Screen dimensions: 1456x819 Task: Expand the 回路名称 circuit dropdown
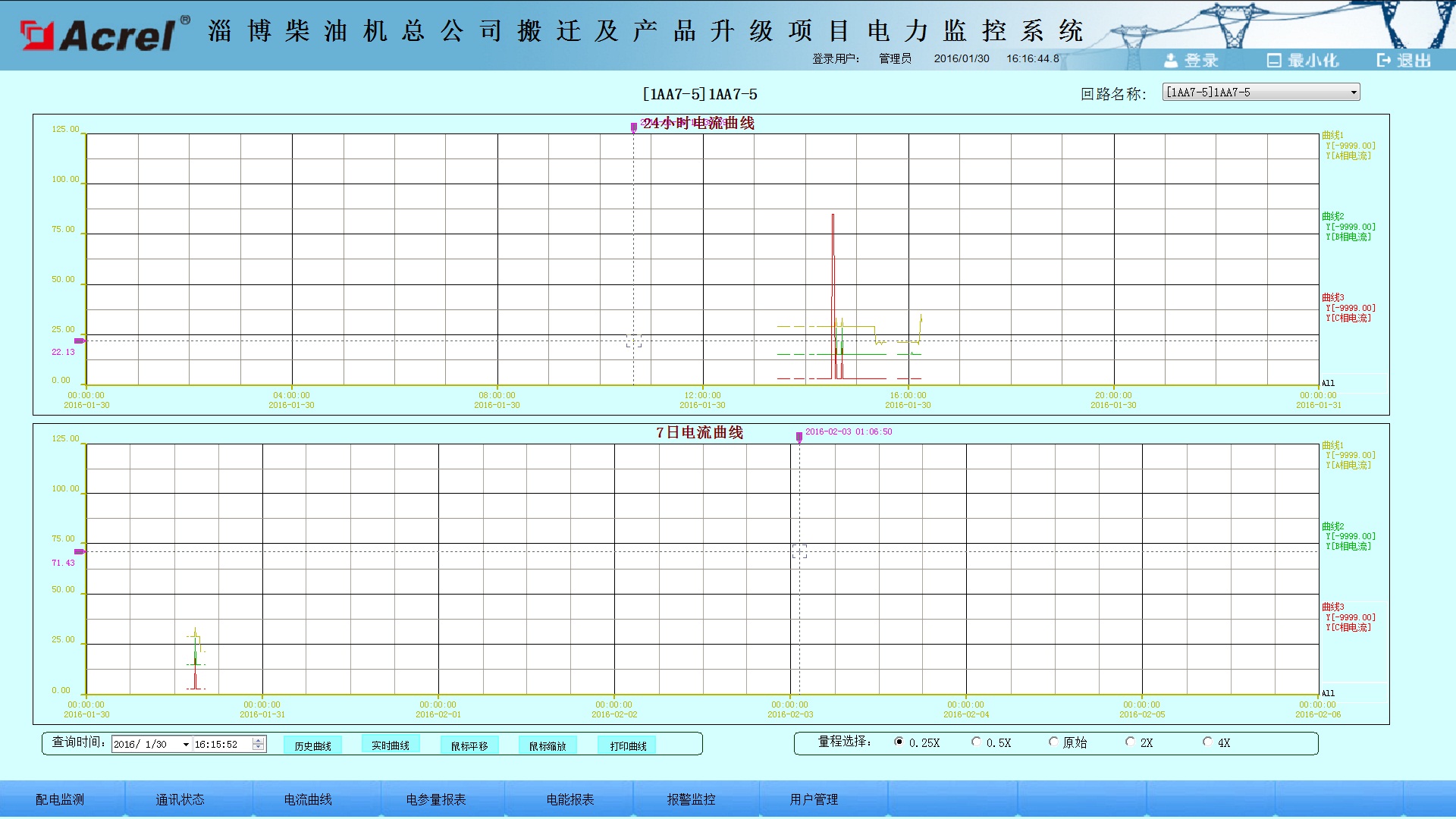tap(1354, 93)
